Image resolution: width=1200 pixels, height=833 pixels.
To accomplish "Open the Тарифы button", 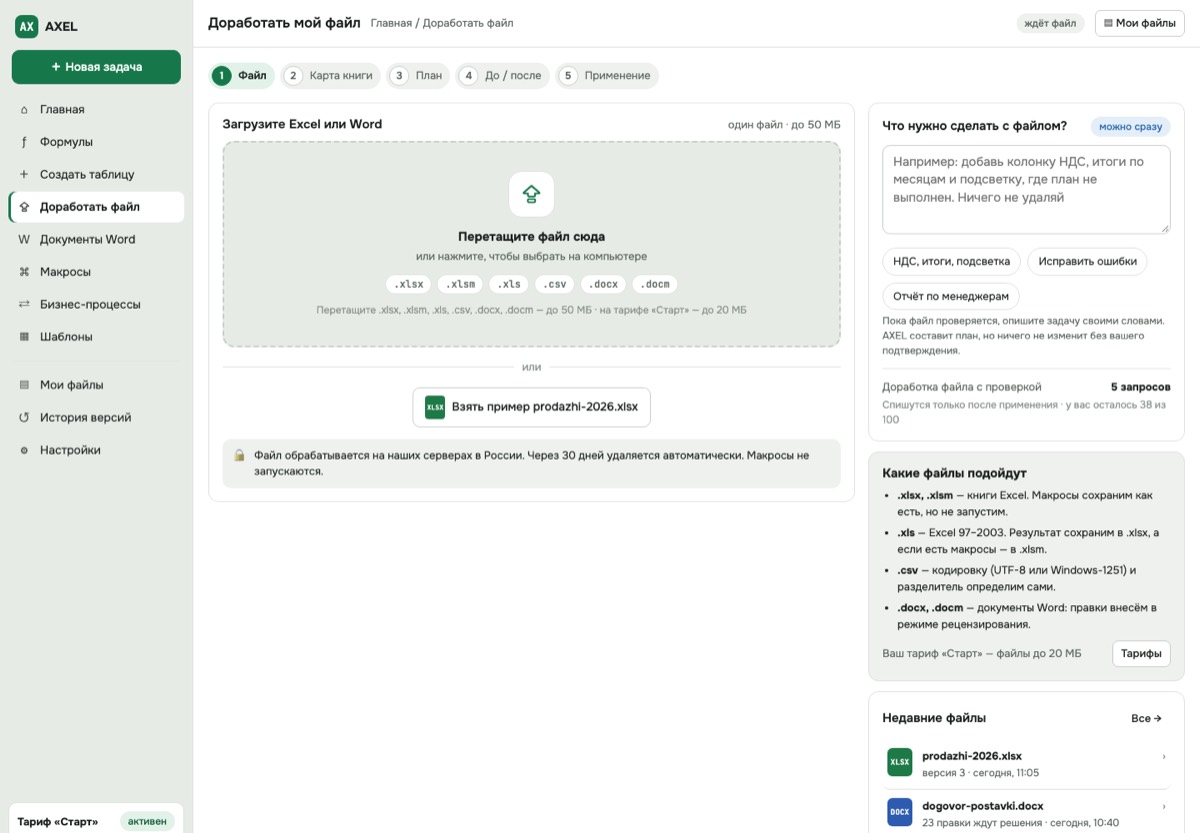I will 1141,654.
